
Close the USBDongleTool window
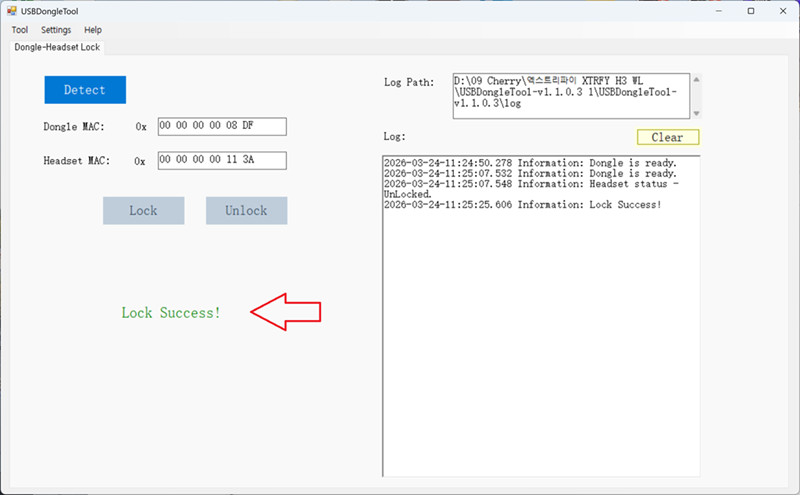(x=780, y=10)
